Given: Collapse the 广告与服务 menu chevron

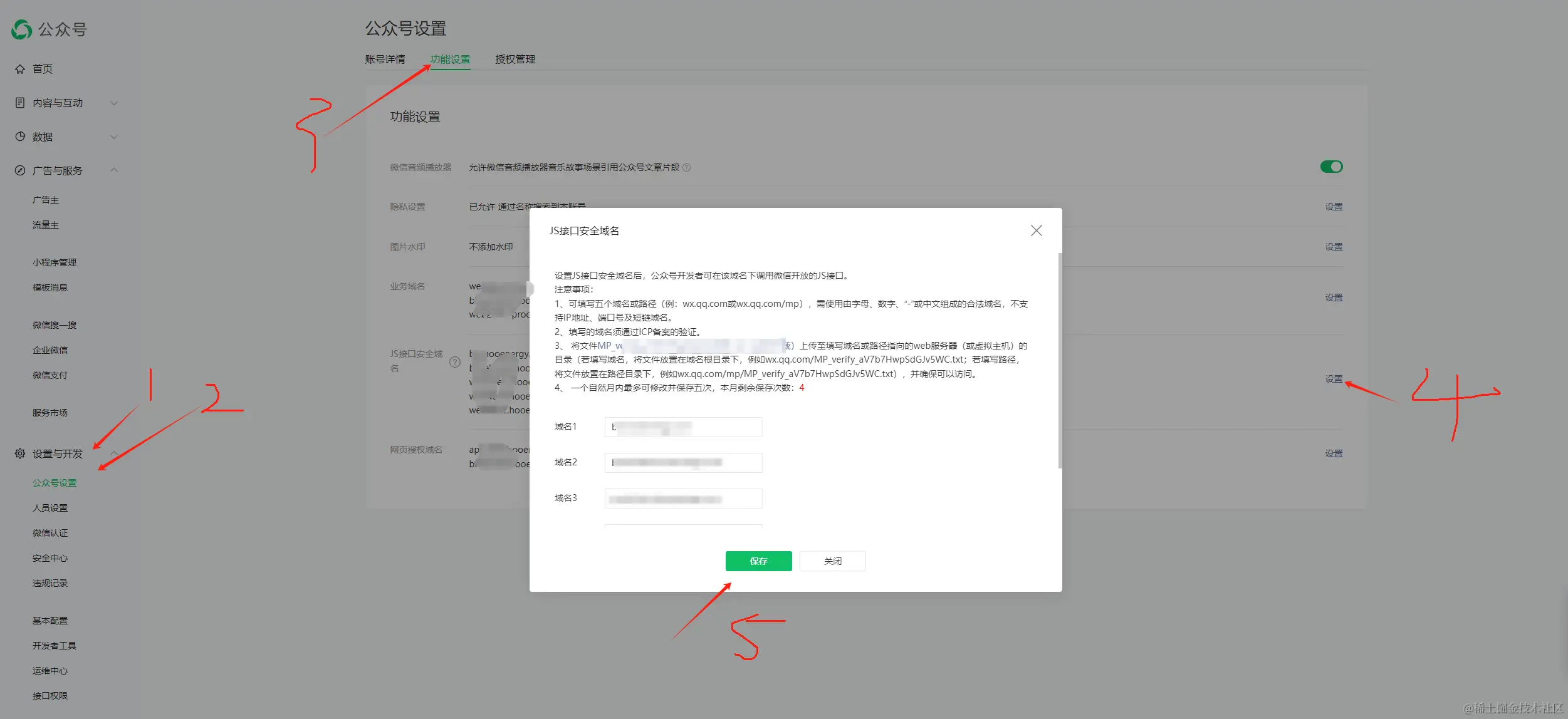Looking at the screenshot, I should coord(114,170).
